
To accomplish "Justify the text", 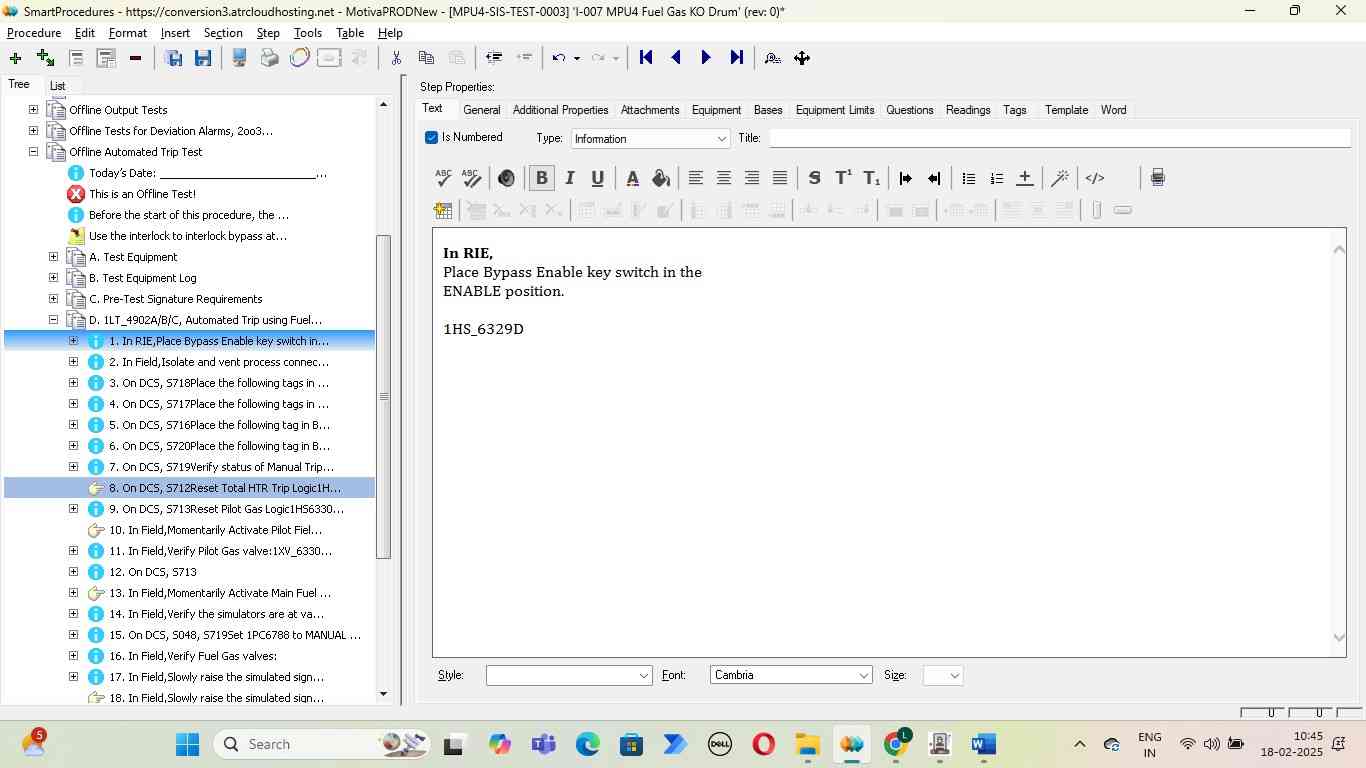I will [x=780, y=178].
